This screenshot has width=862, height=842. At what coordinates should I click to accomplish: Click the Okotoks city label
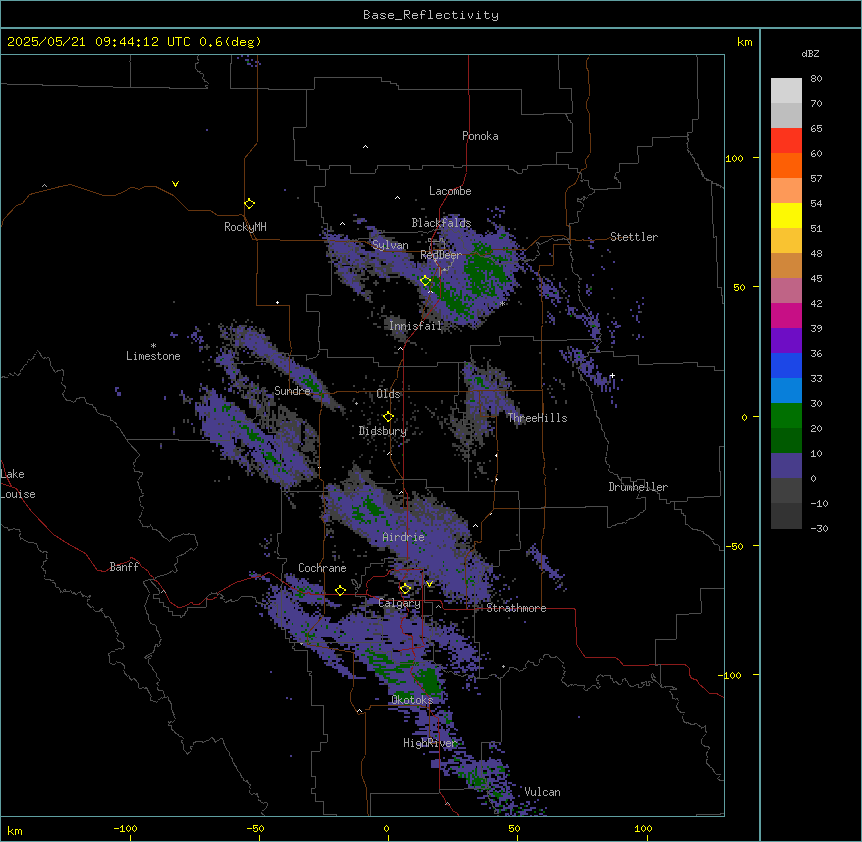pyautogui.click(x=412, y=700)
